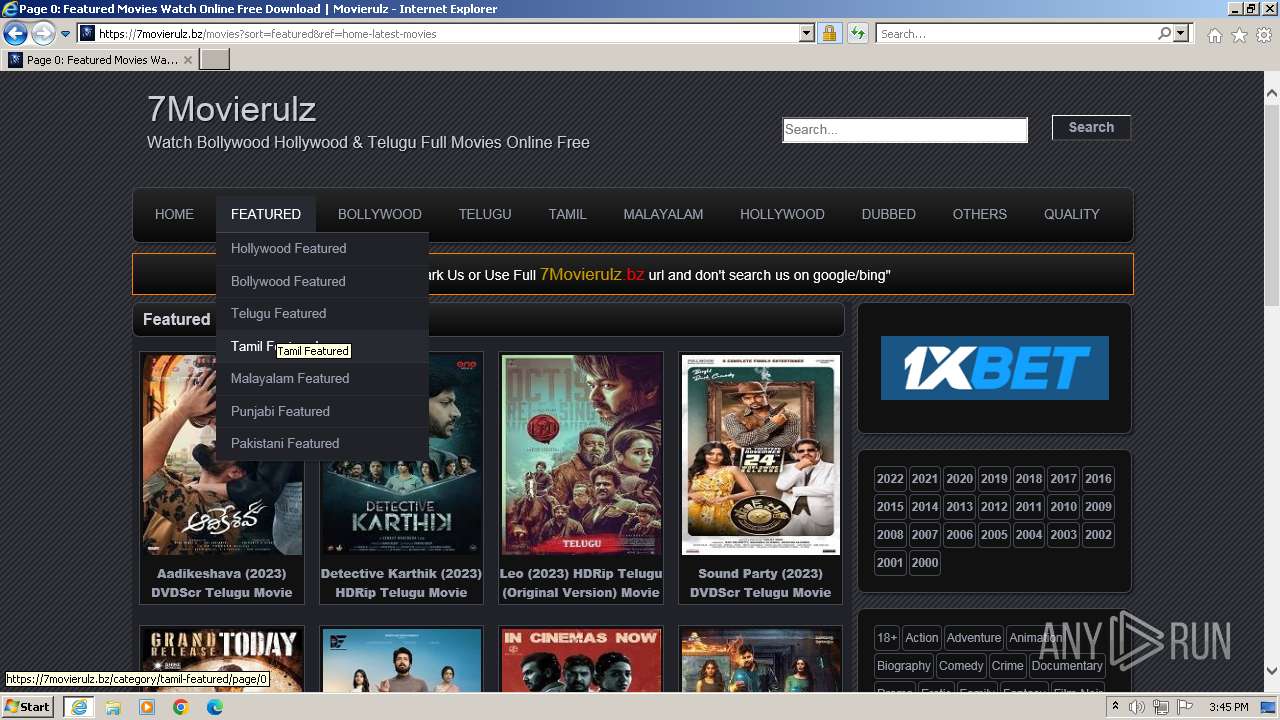Select the Featured Movies tab
This screenshot has height=720, width=1280.
click(100, 60)
